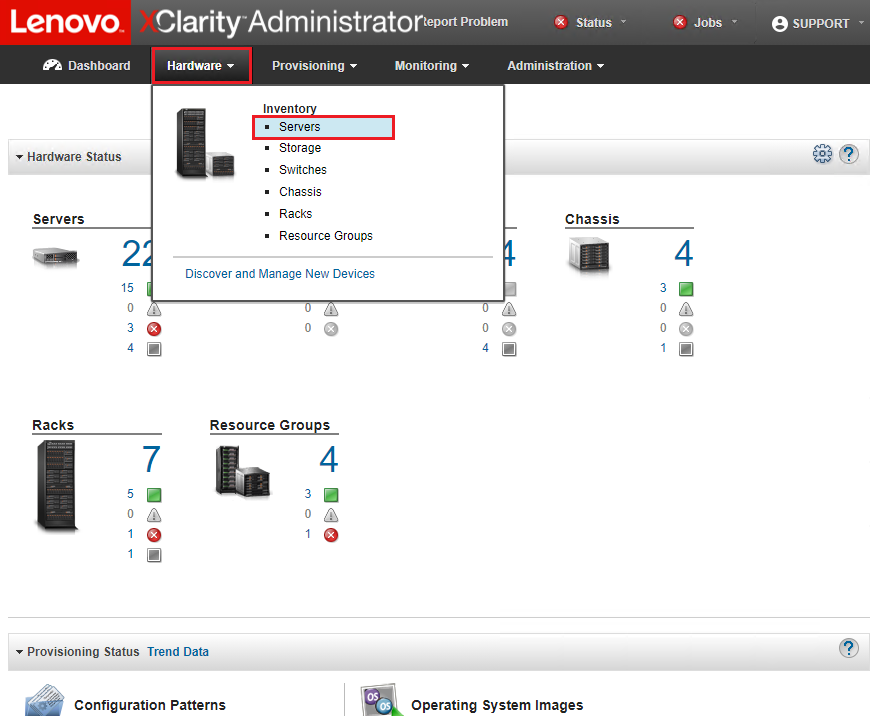This screenshot has height=723, width=870.
Task: Click the Resource Groups critical red icon
Action: [331, 535]
